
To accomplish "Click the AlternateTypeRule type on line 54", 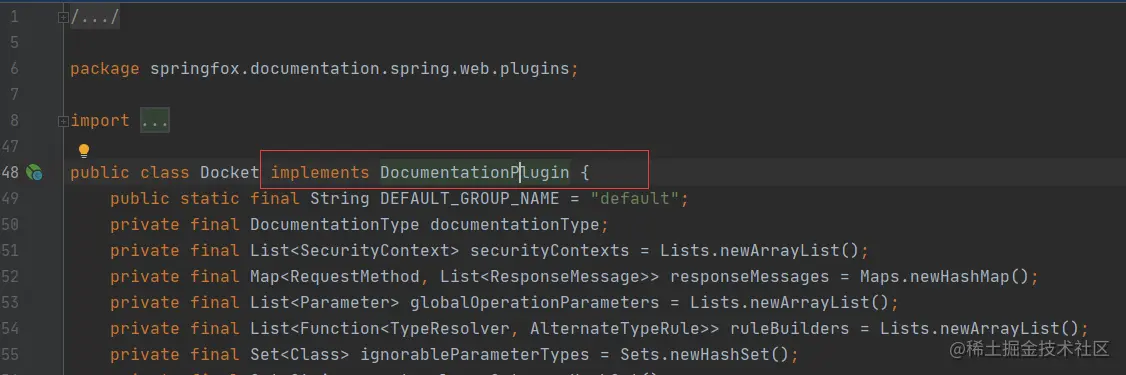I will click(615, 328).
